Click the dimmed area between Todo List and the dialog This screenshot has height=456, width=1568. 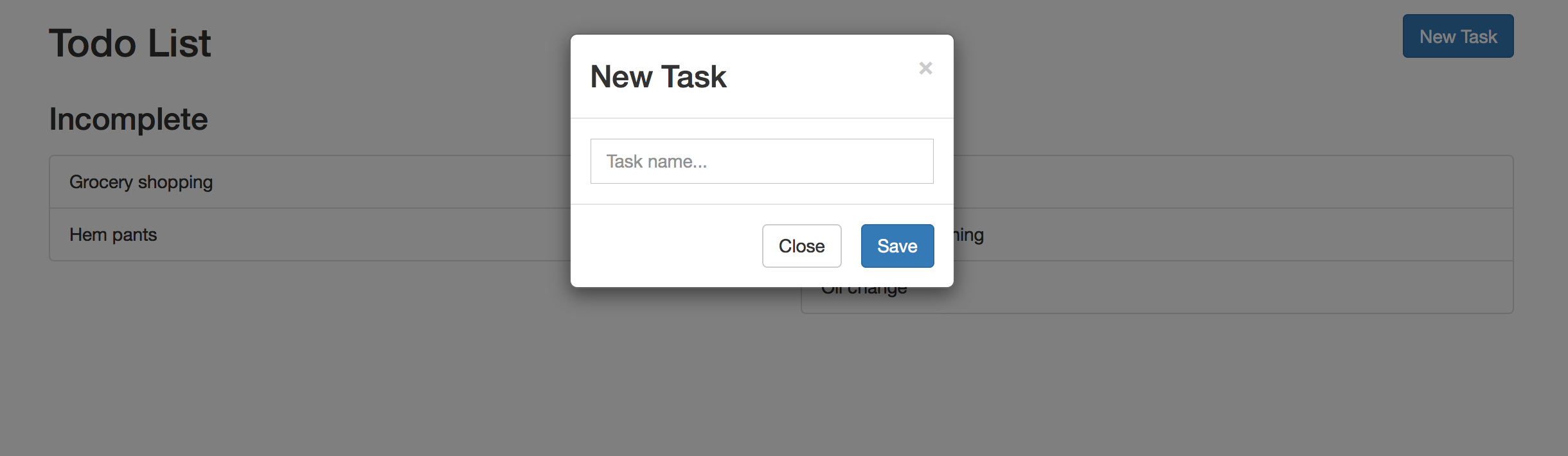386,43
